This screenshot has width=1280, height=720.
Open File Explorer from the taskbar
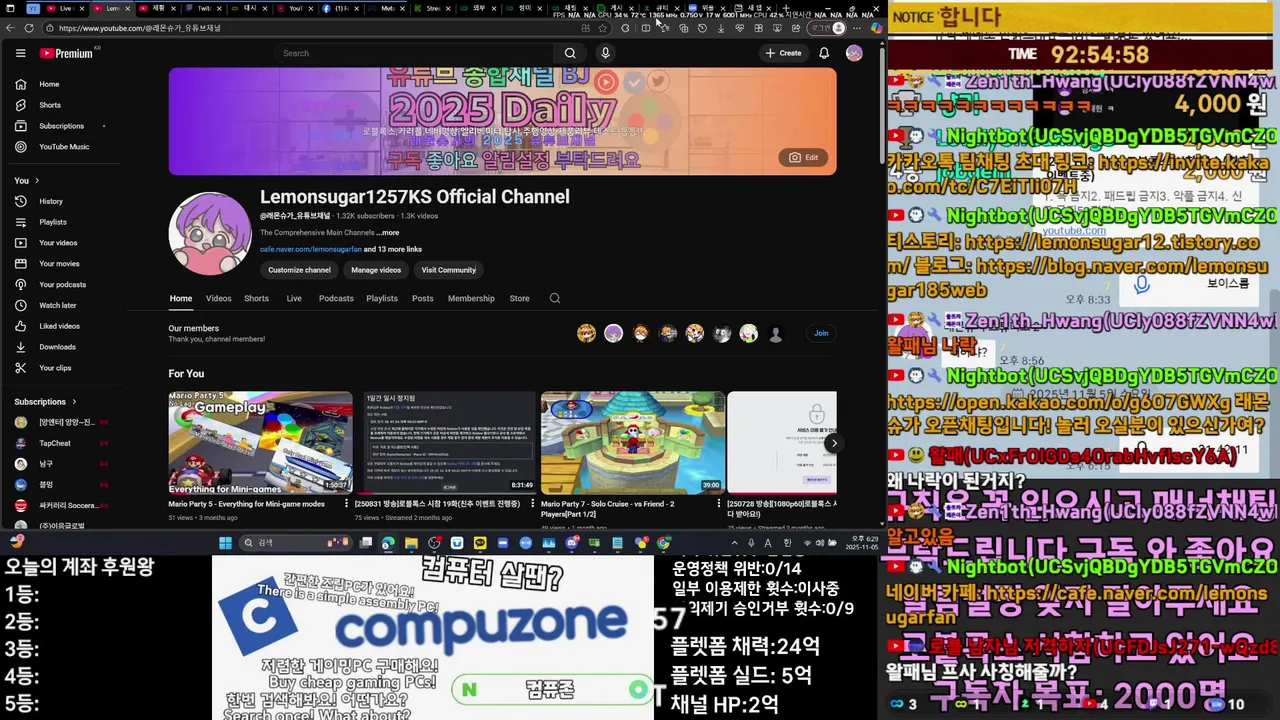point(411,543)
